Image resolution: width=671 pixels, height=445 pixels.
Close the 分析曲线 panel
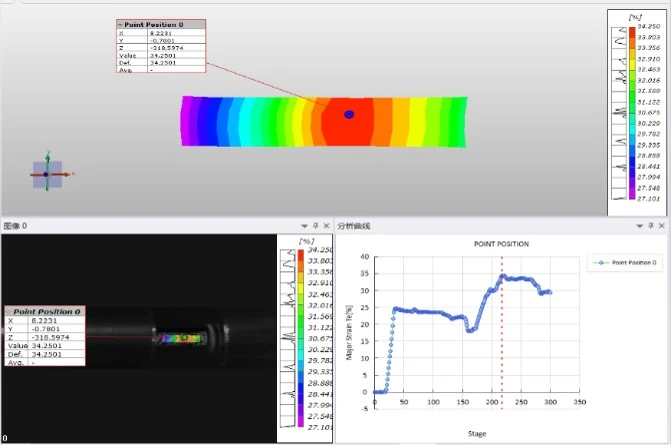point(662,225)
